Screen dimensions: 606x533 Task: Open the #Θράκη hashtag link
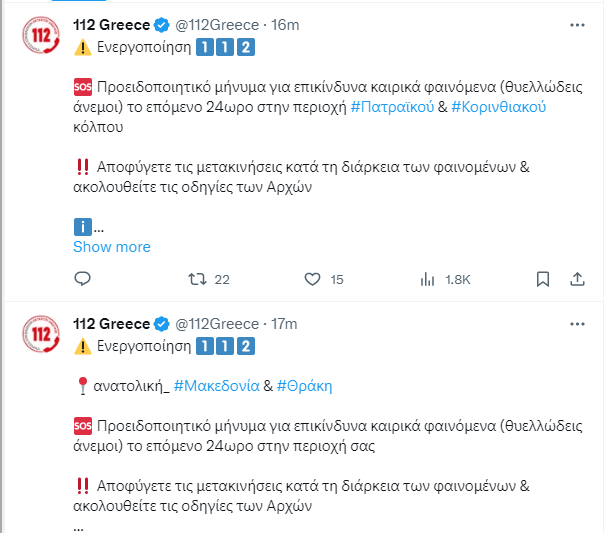point(304,385)
